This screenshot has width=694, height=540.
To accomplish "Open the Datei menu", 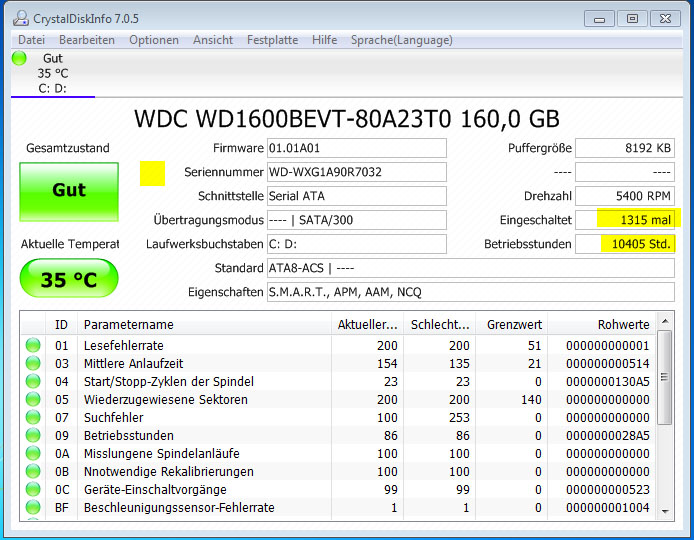I will [31, 40].
